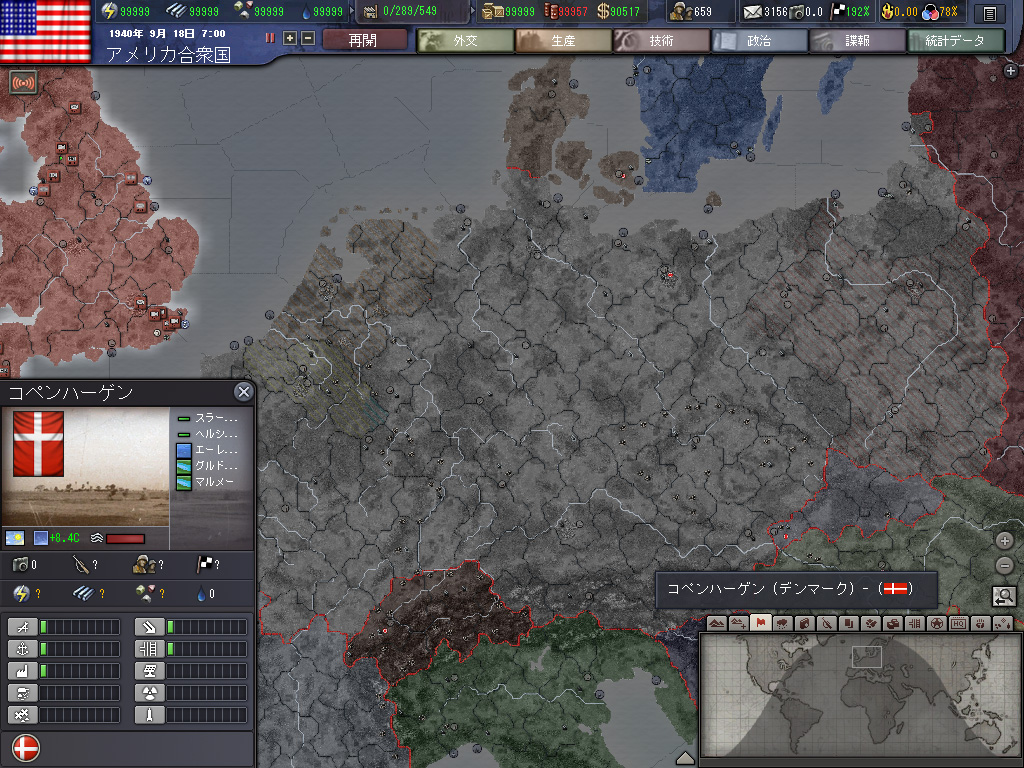
Task: Click the infrastructure level bar
Action: click(x=207, y=649)
